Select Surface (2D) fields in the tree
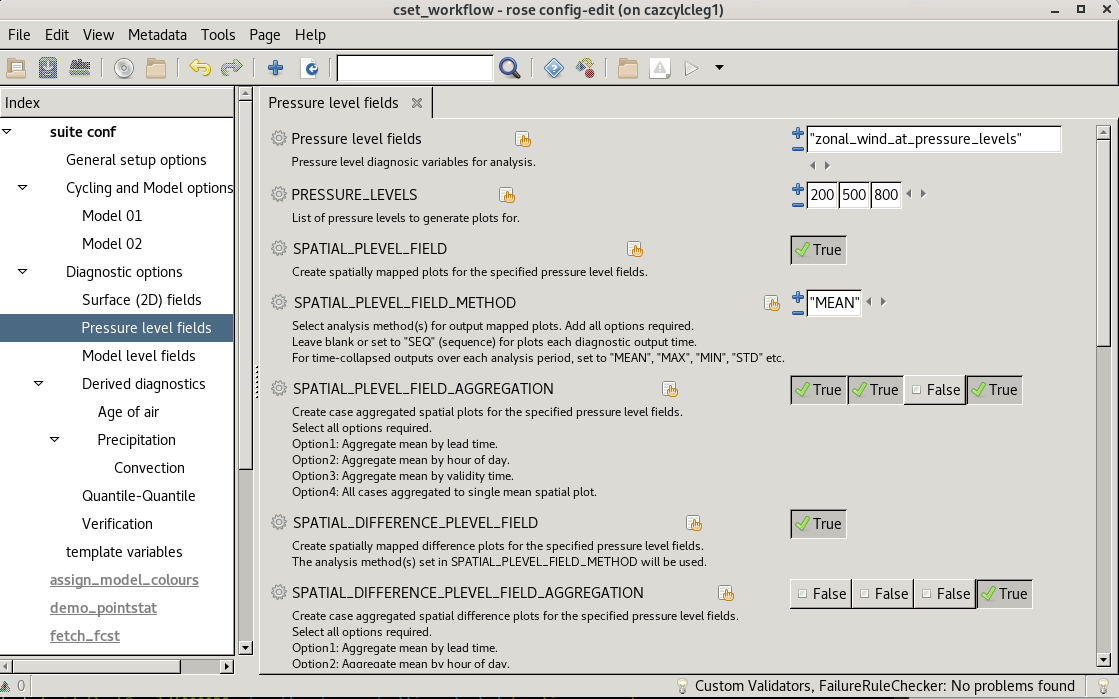 141,300
